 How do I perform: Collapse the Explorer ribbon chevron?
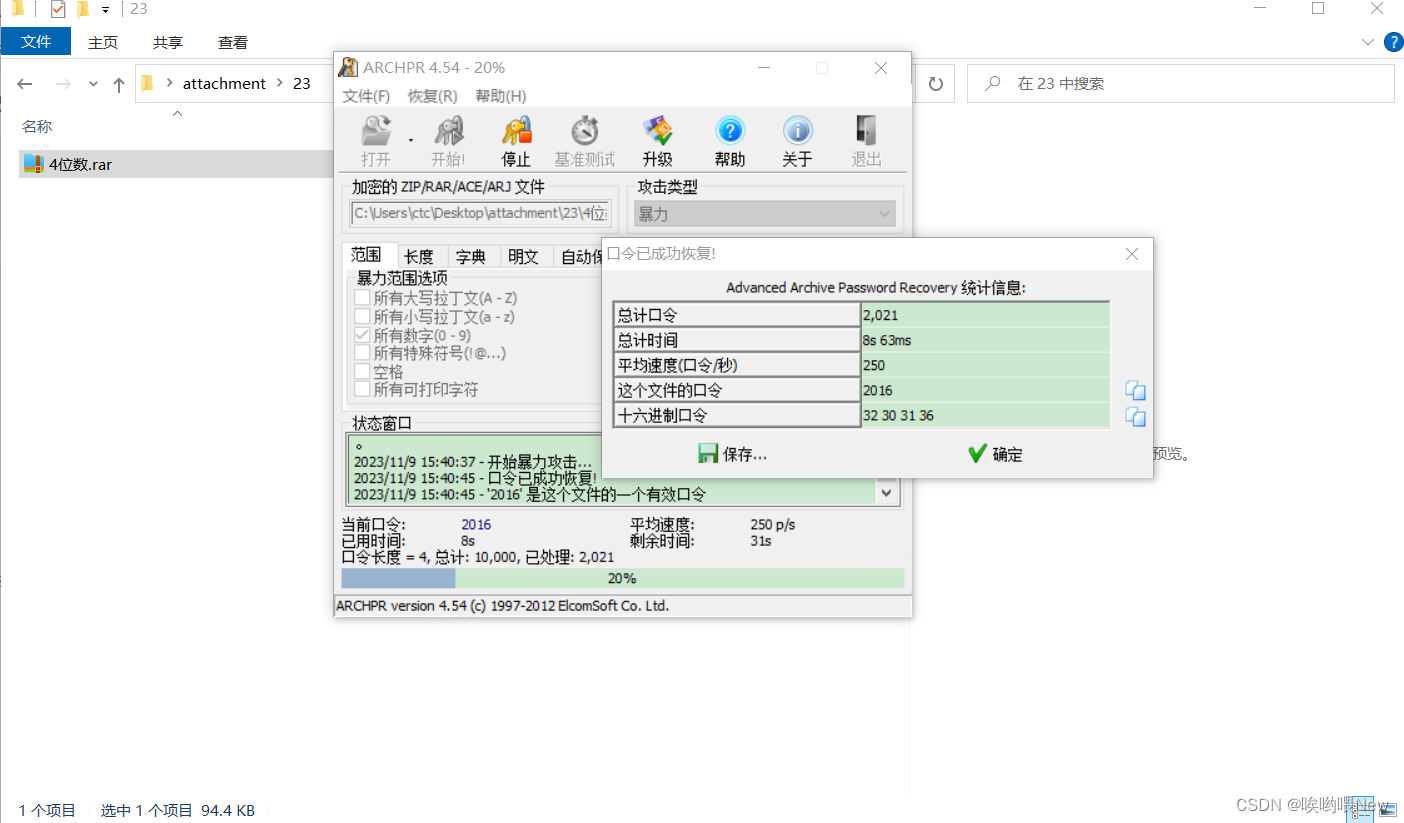coord(1368,42)
